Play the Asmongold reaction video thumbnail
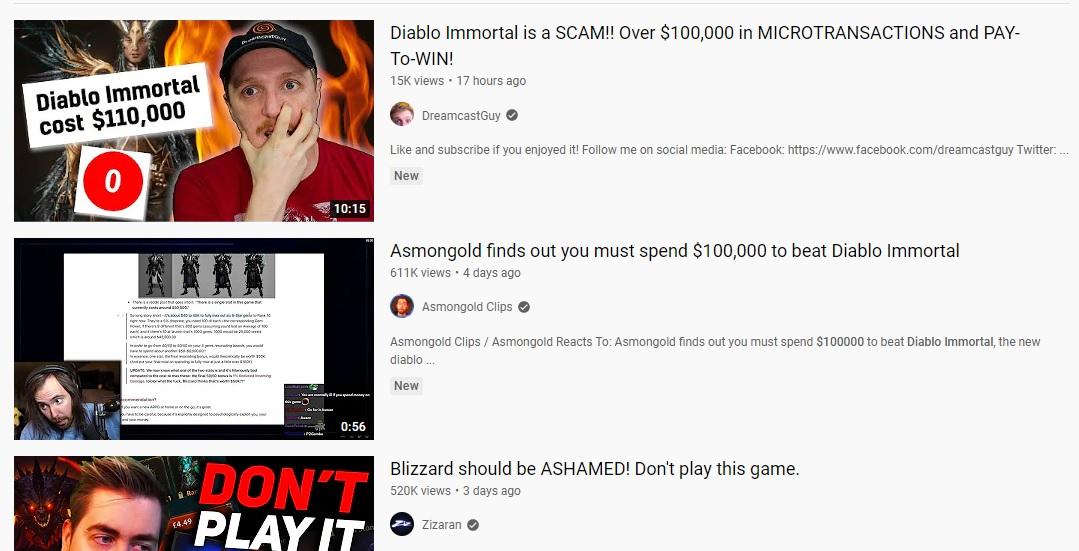 tap(194, 338)
